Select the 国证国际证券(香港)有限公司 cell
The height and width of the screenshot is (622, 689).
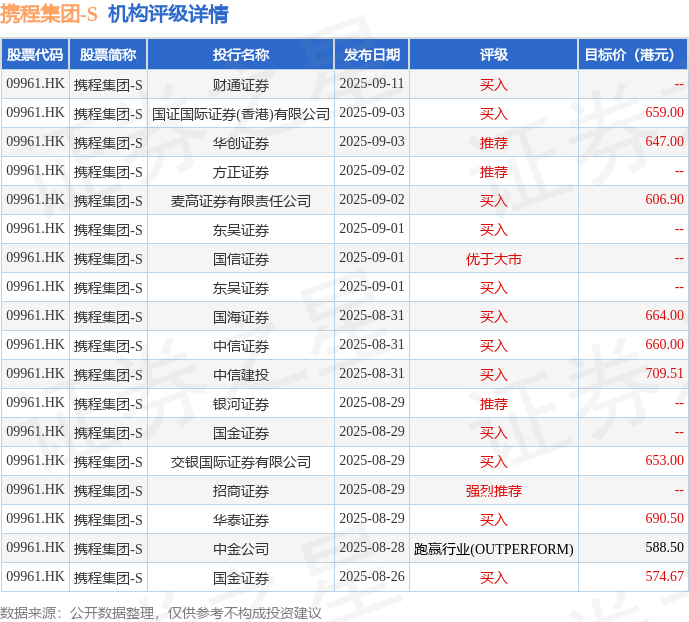click(241, 114)
